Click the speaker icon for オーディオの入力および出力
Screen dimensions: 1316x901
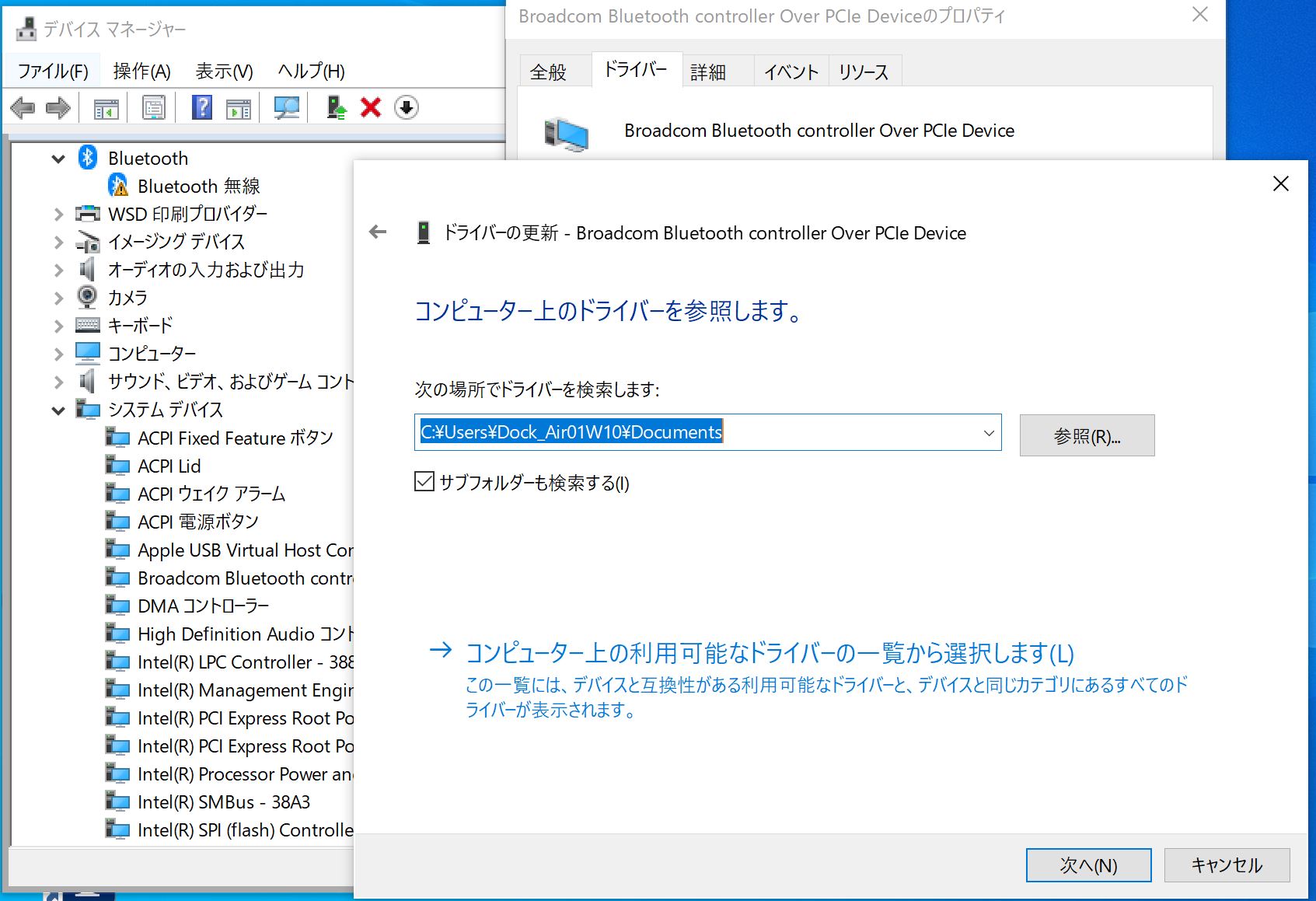click(x=88, y=270)
